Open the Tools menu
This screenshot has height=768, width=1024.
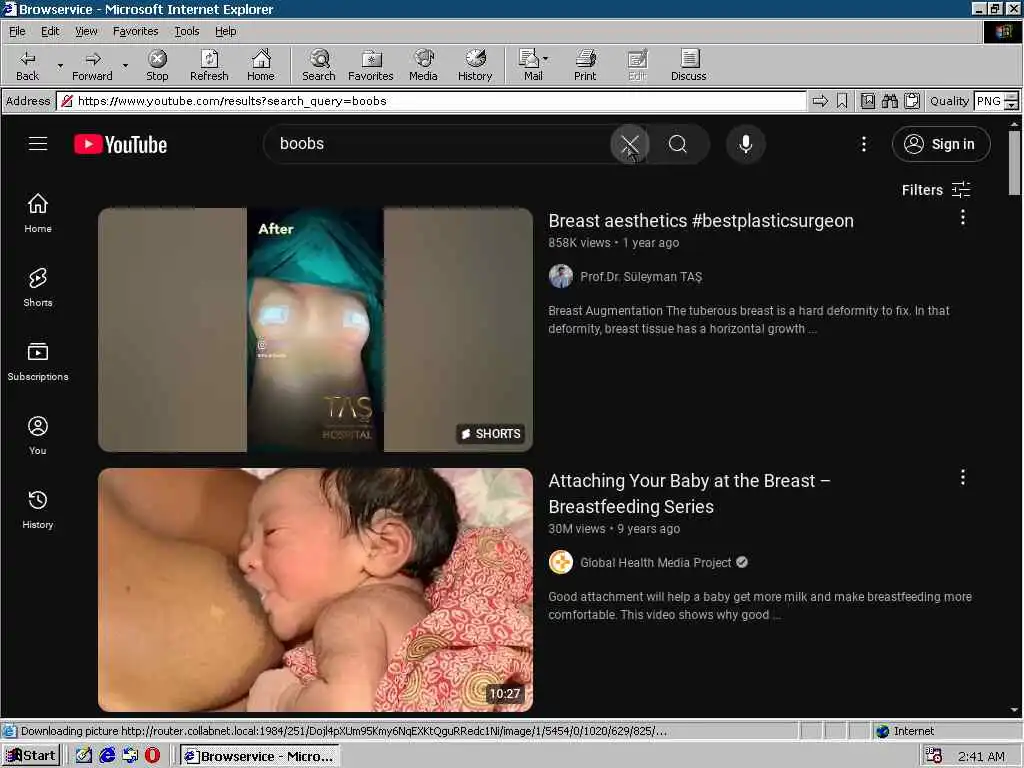(186, 31)
